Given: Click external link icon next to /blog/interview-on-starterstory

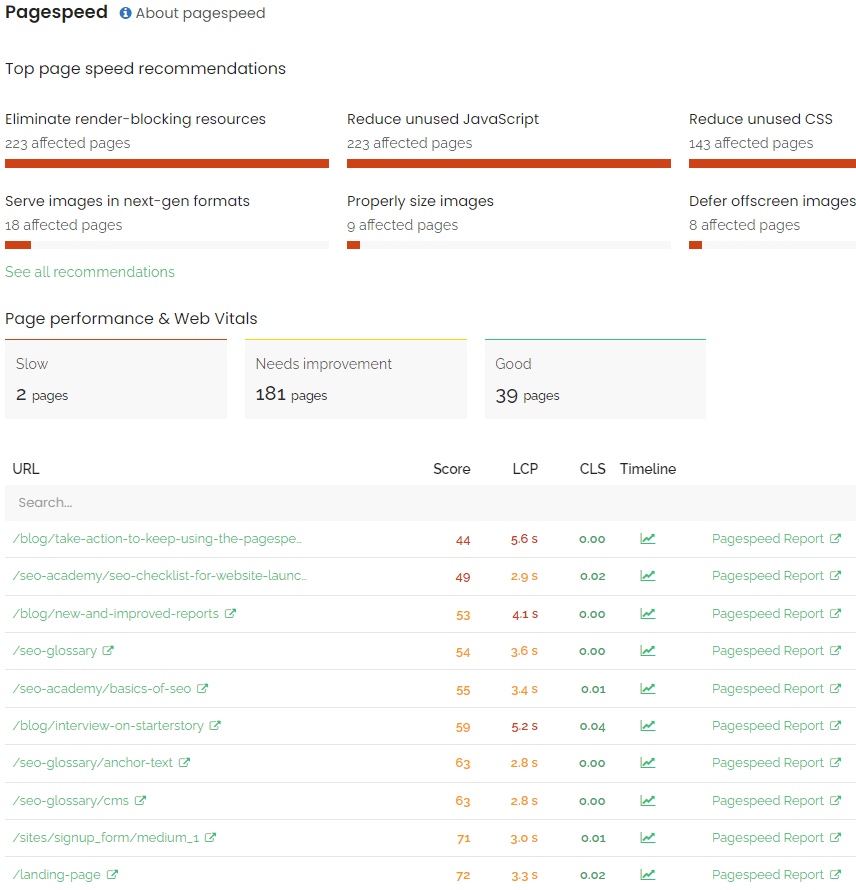Looking at the screenshot, I should [x=215, y=725].
